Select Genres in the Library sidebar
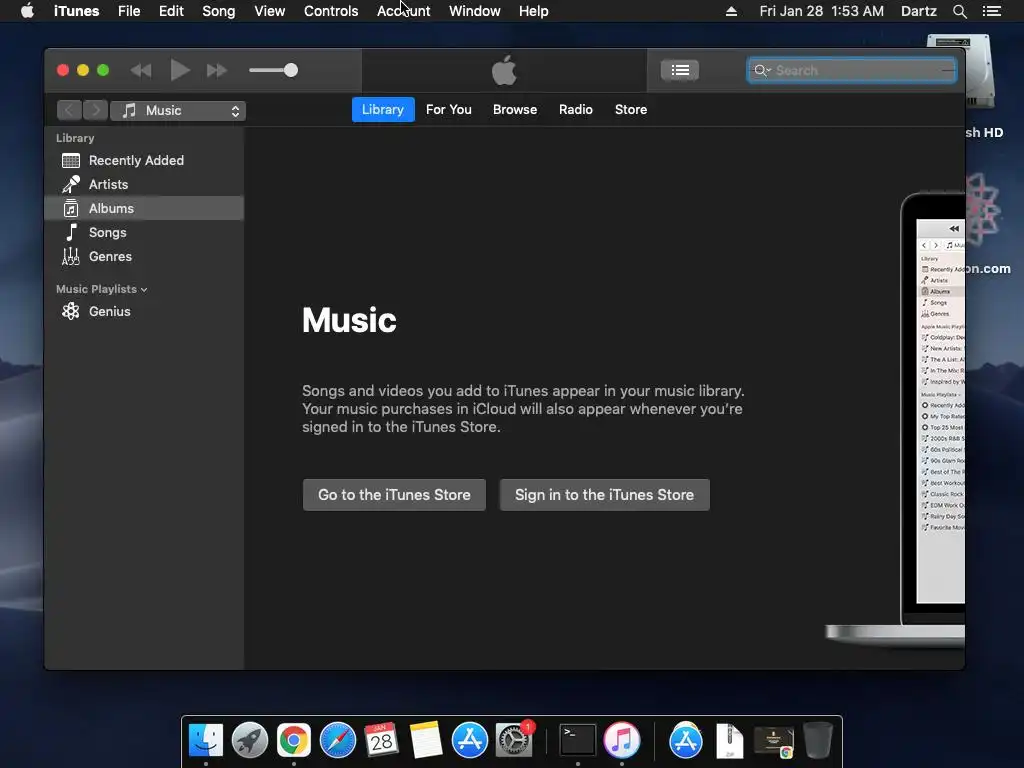 pyautogui.click(x=144, y=257)
